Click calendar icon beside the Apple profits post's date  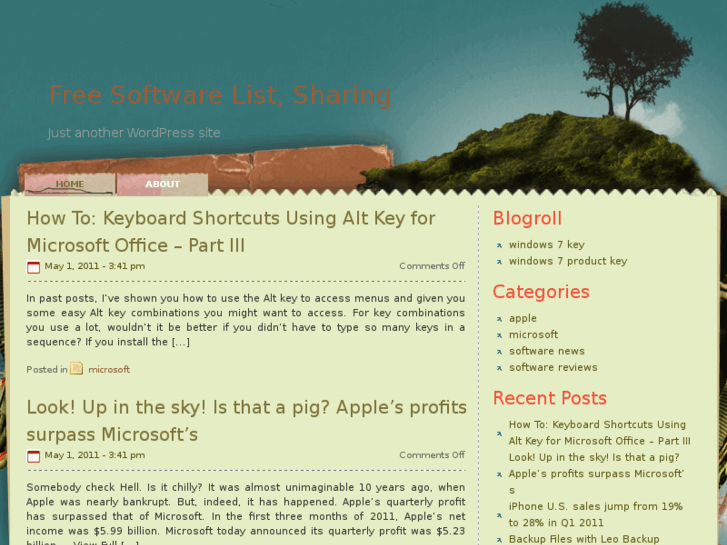click(33, 456)
